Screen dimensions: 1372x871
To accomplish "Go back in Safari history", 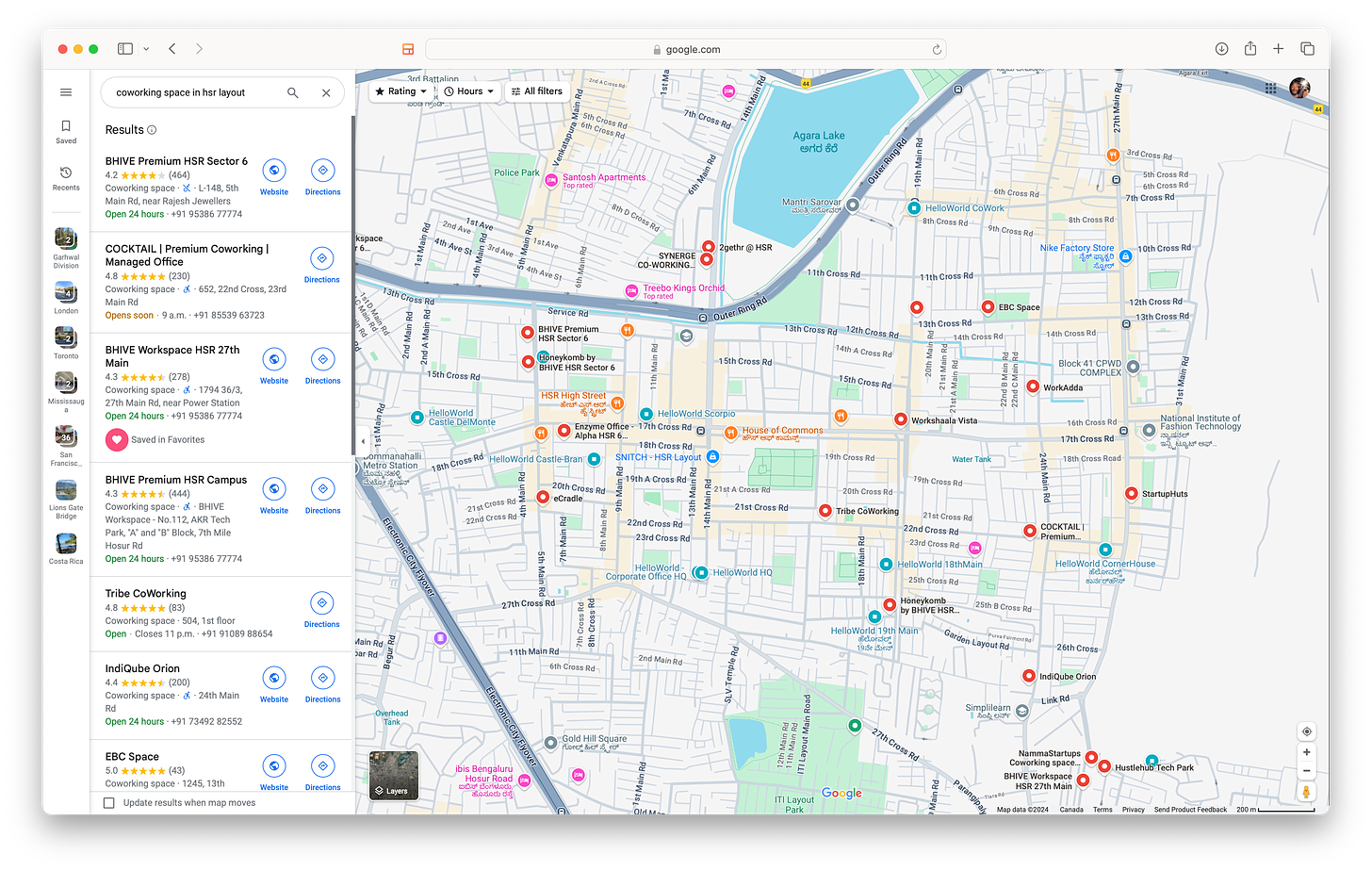I will (171, 49).
